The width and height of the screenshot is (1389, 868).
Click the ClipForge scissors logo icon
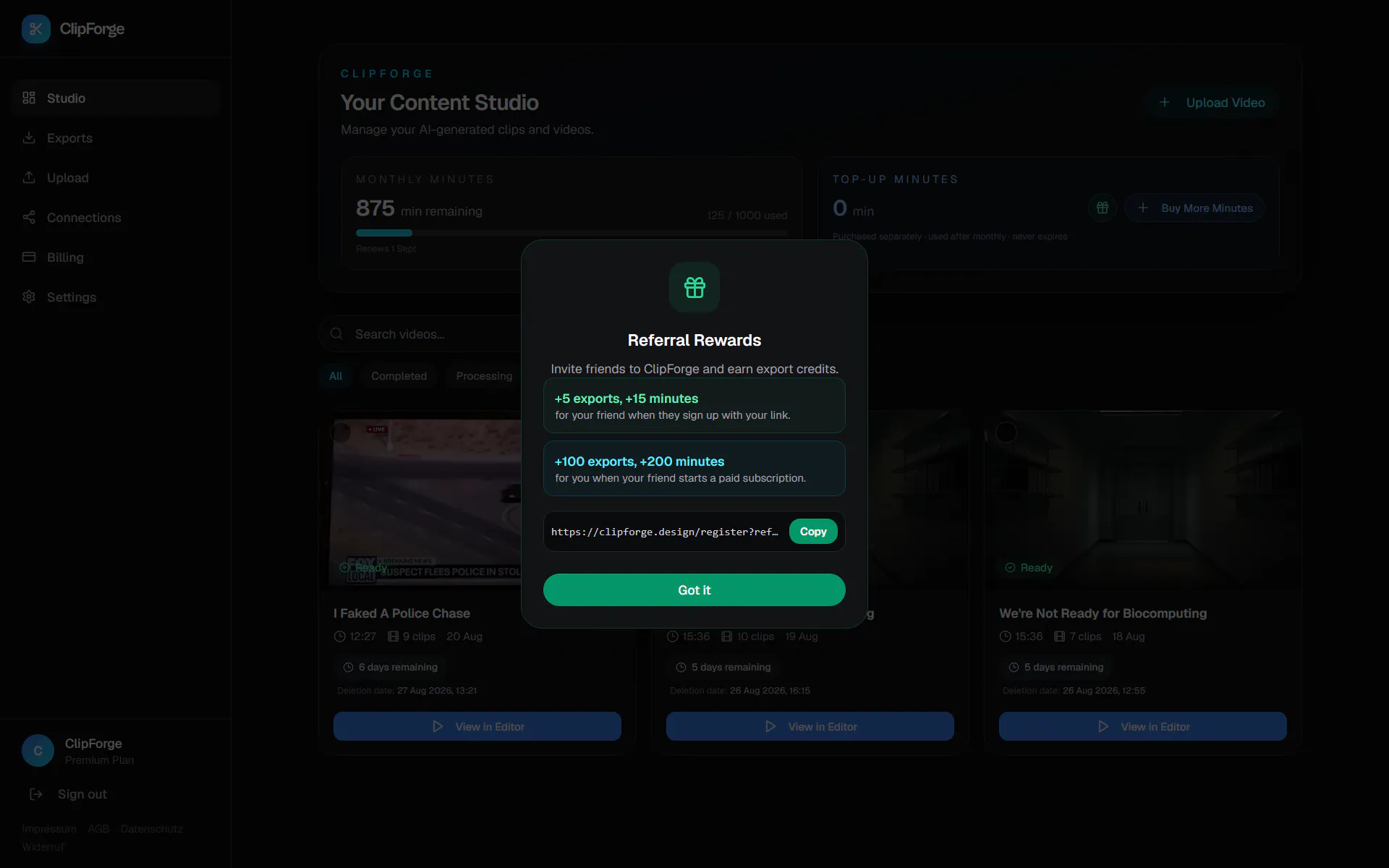tap(36, 29)
